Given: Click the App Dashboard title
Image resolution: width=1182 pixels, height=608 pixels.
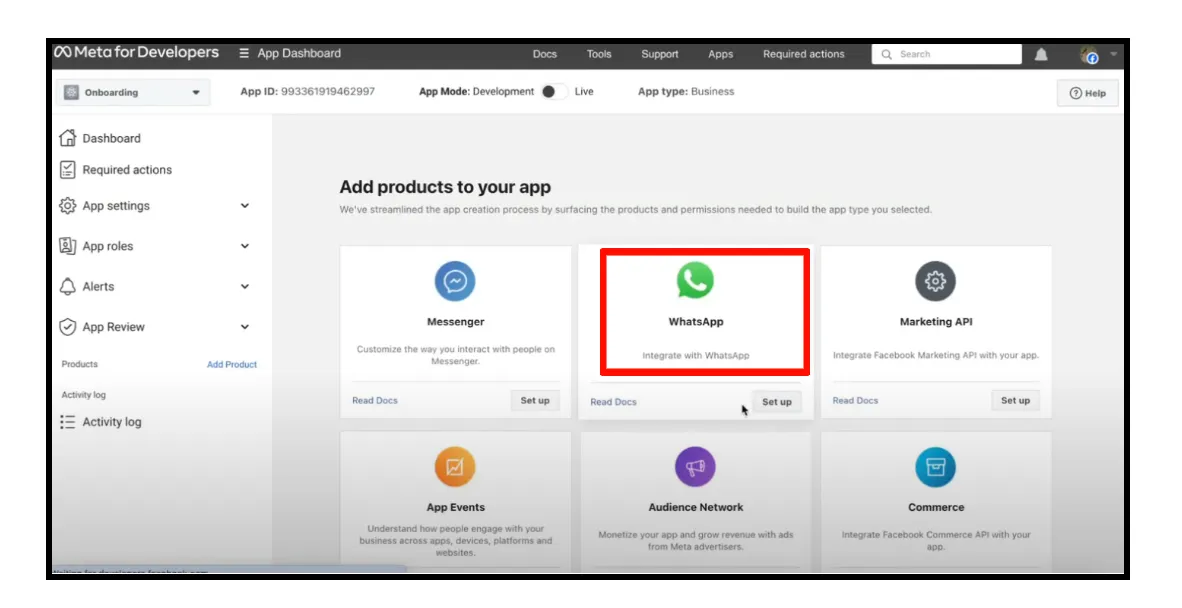Looking at the screenshot, I should 299,53.
